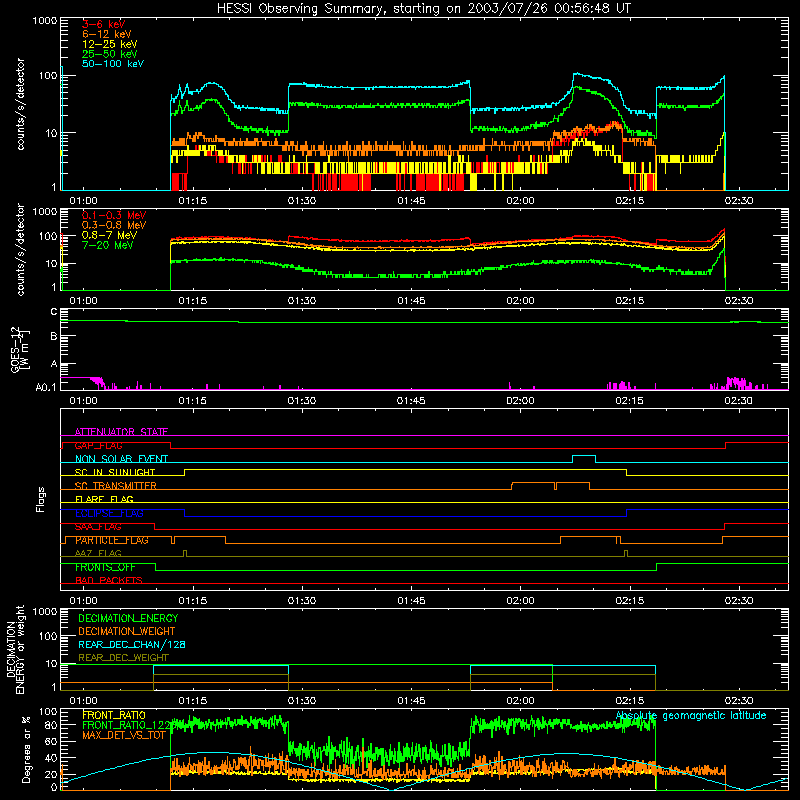800x800 pixels.
Task: Select the 50-100 keV legend label
Action: (x=113, y=64)
